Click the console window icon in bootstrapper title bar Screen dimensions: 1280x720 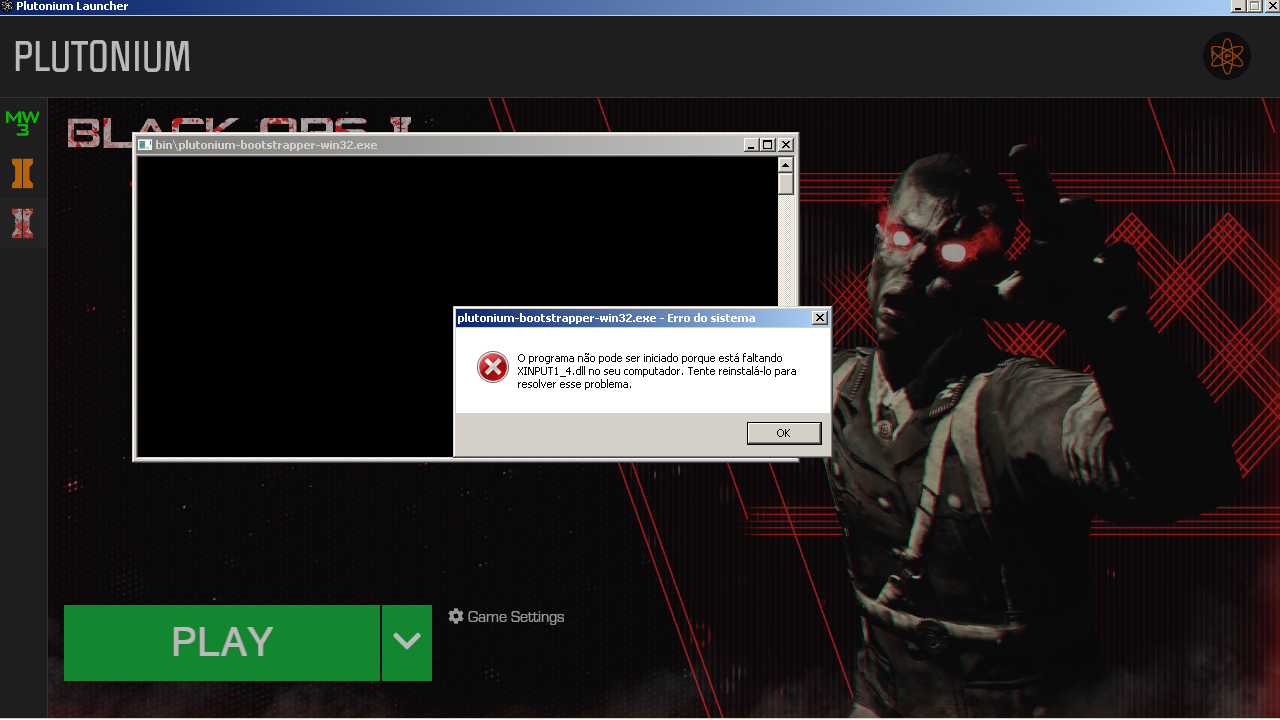point(145,145)
